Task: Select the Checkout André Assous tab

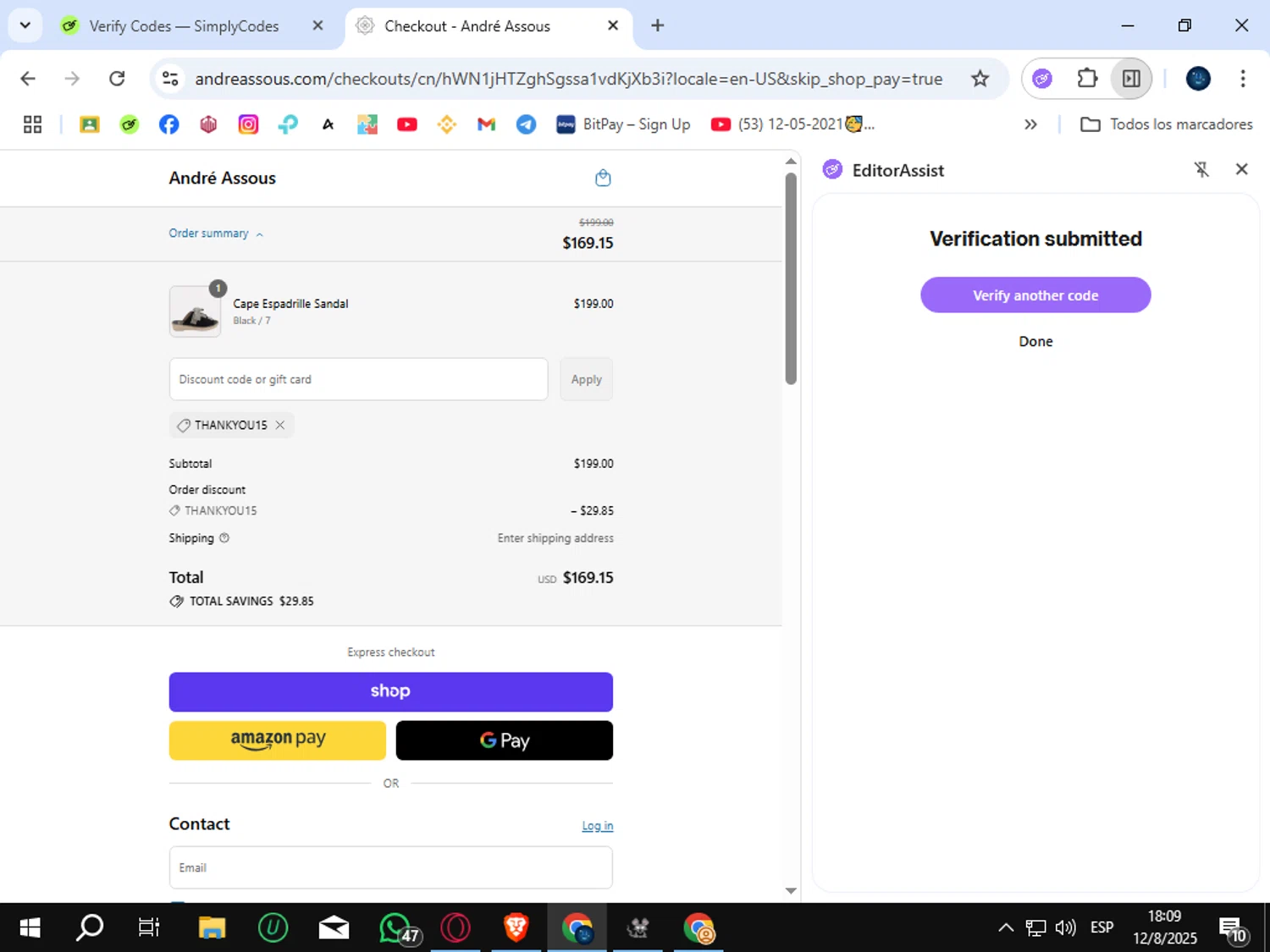Action: tap(467, 26)
